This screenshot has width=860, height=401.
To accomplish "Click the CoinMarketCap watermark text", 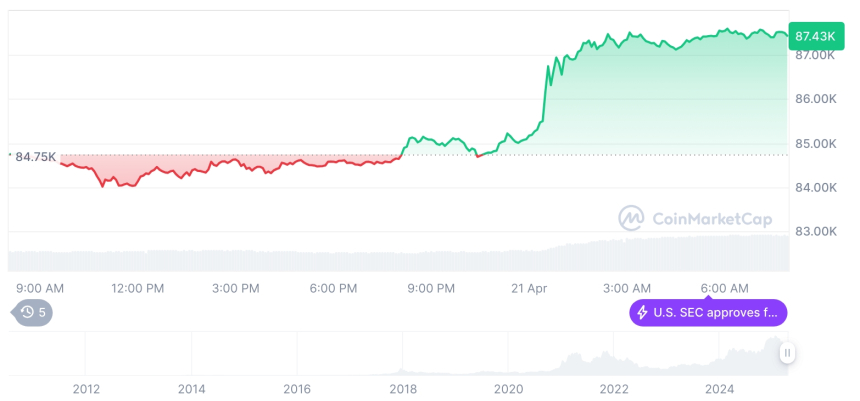I will 711,218.
